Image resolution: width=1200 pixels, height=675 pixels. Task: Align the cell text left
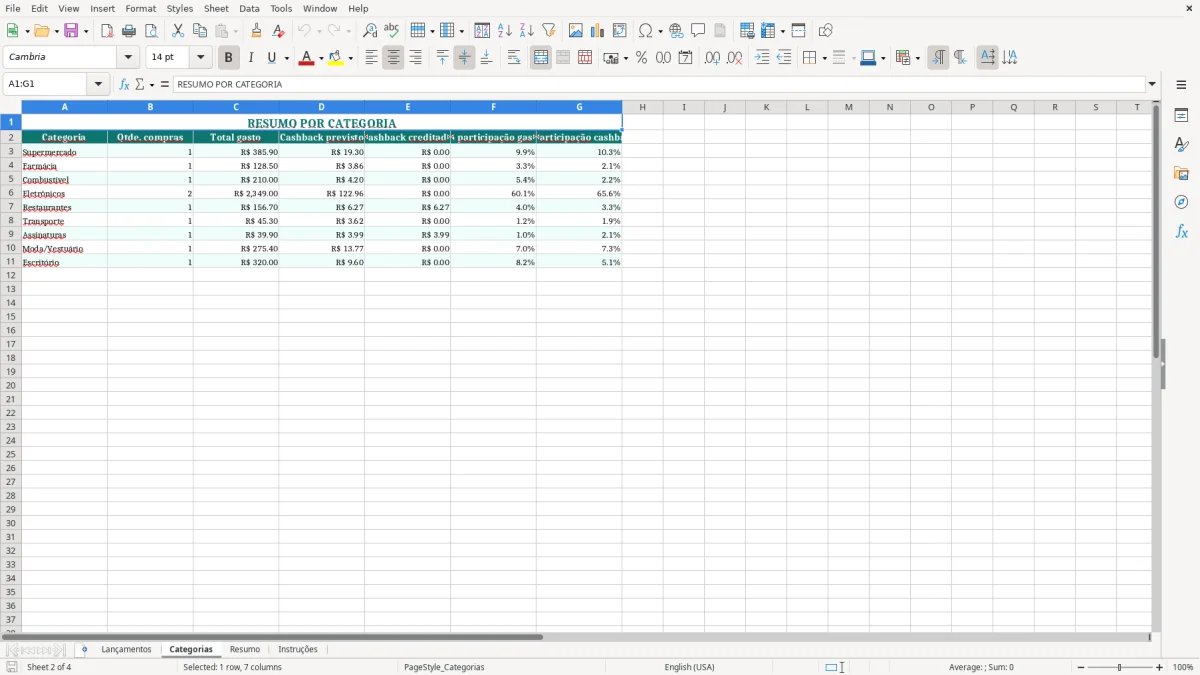click(371, 58)
